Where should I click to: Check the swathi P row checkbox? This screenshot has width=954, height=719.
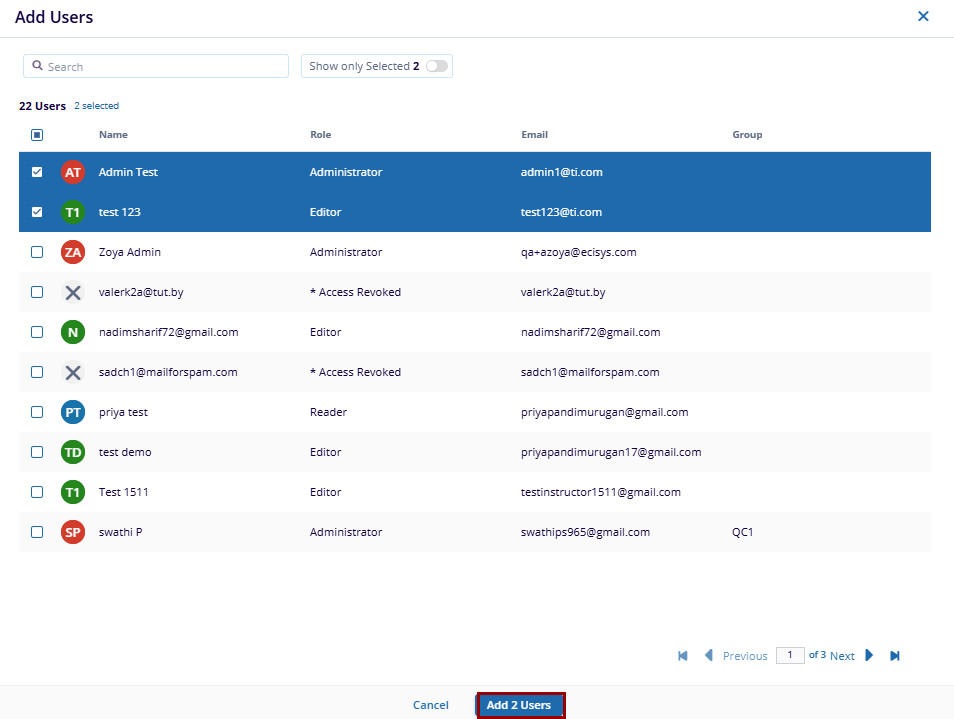(x=37, y=532)
